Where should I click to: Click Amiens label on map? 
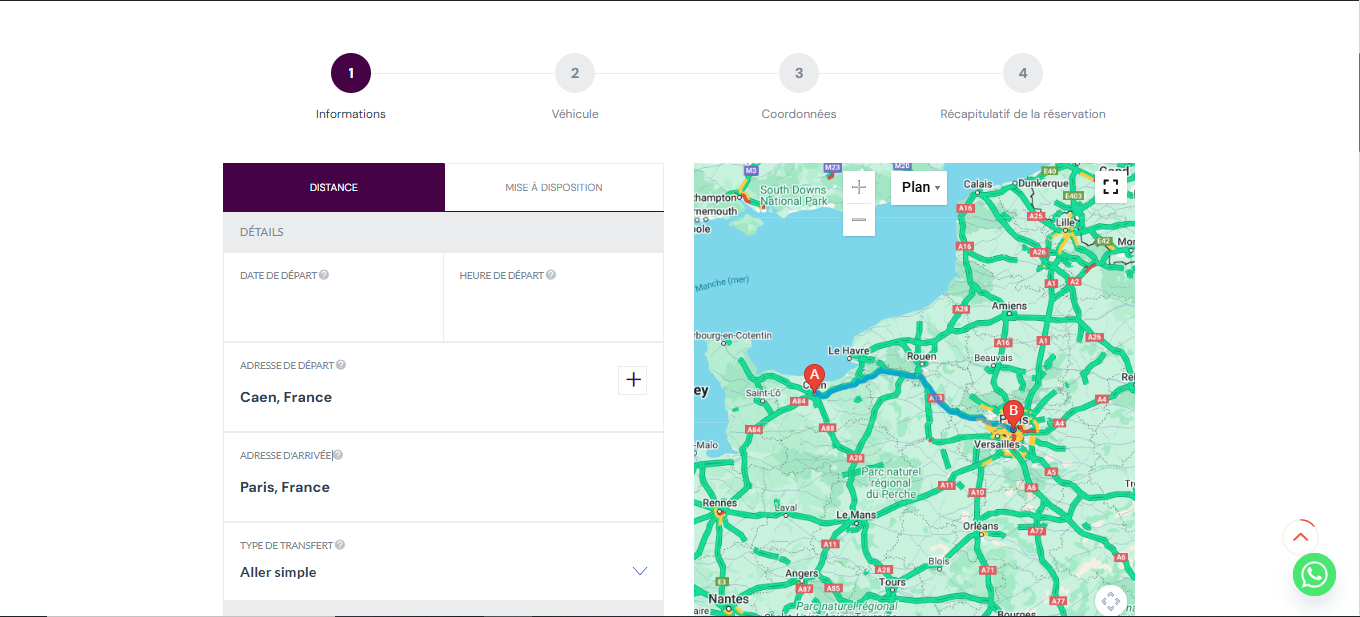click(1009, 306)
